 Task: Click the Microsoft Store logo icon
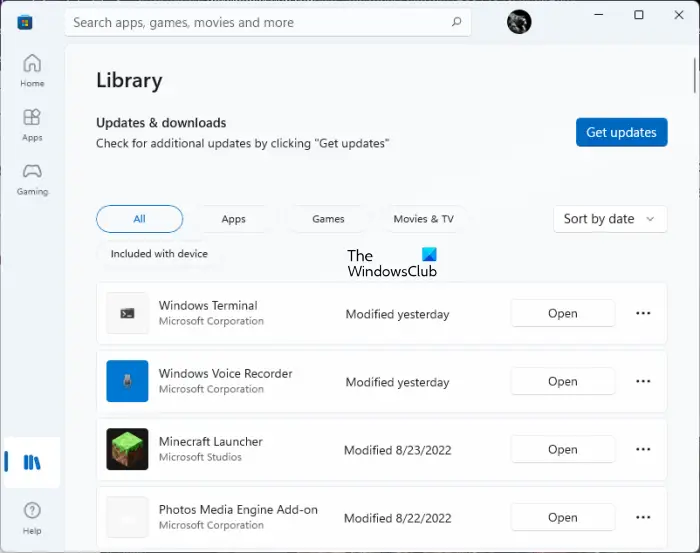pyautogui.click(x=25, y=22)
